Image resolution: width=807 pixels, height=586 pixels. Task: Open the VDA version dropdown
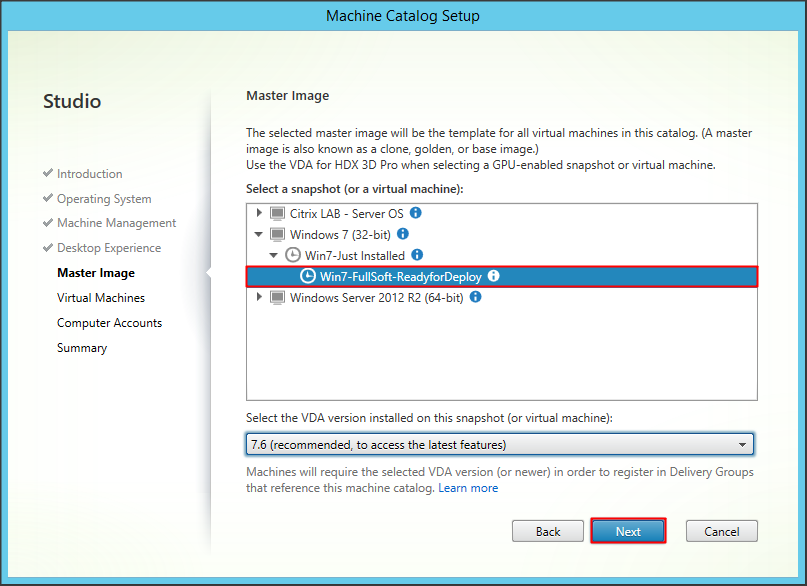(x=742, y=444)
